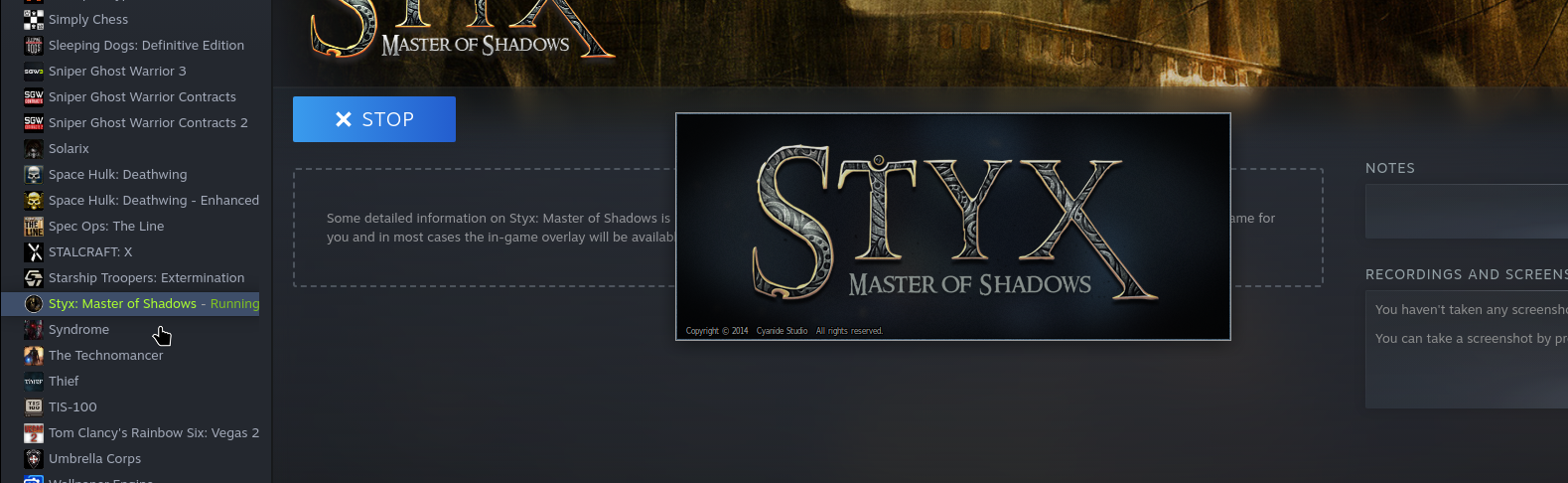Screen dimensions: 1568x483
Task: Click the Sniper Ghost Warrior Contracts name
Action: point(142,96)
